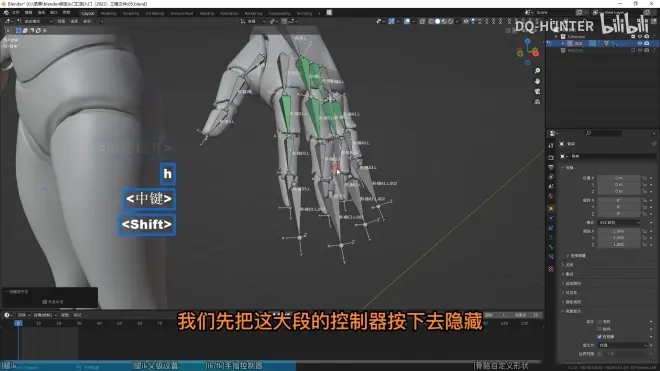Toggle the checked In Front checkbox

pos(599,336)
